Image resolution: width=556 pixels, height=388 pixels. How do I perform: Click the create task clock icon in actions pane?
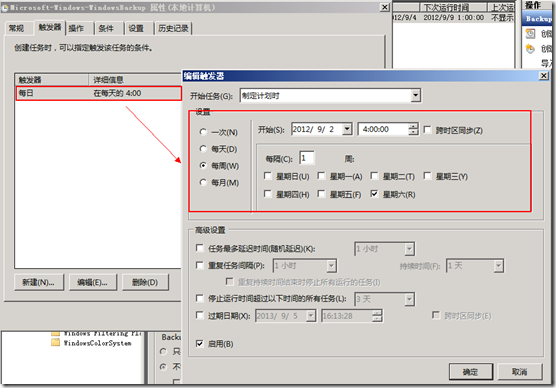click(x=530, y=49)
